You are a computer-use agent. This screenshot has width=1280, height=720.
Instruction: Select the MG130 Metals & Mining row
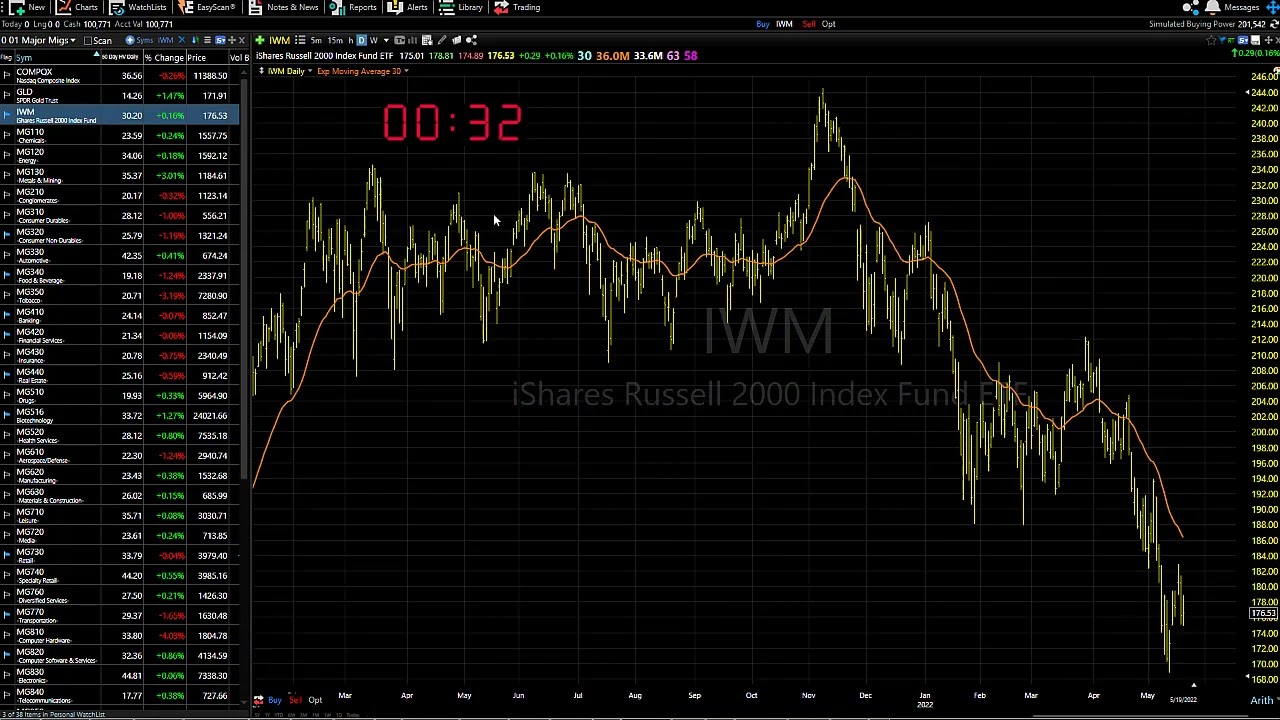(120, 176)
